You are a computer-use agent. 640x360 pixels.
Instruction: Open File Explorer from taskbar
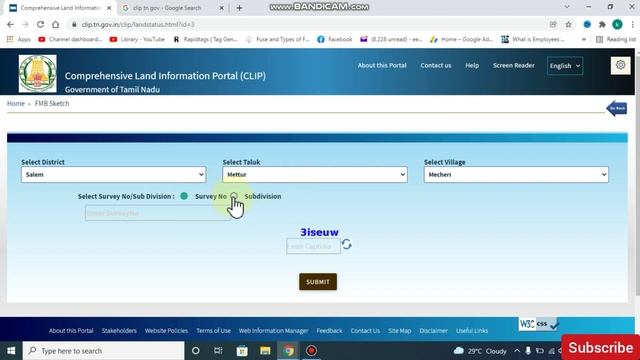tap(265, 351)
